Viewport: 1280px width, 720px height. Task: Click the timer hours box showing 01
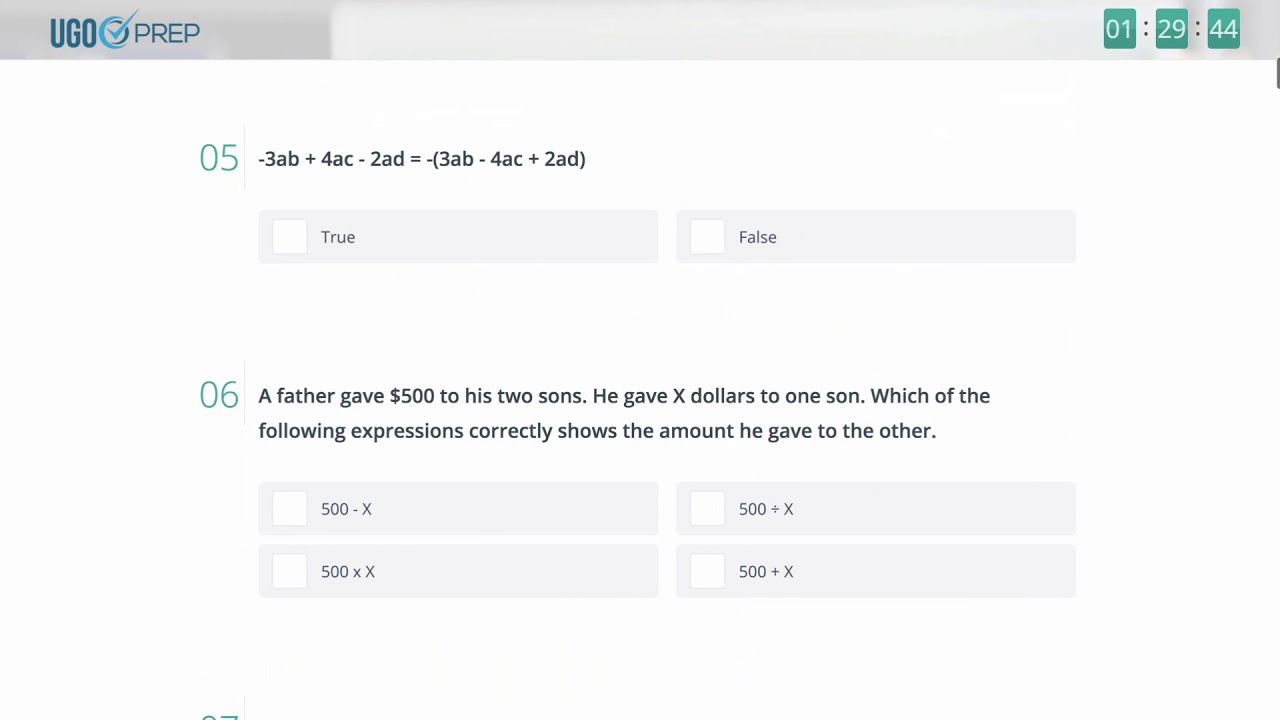tap(1119, 29)
